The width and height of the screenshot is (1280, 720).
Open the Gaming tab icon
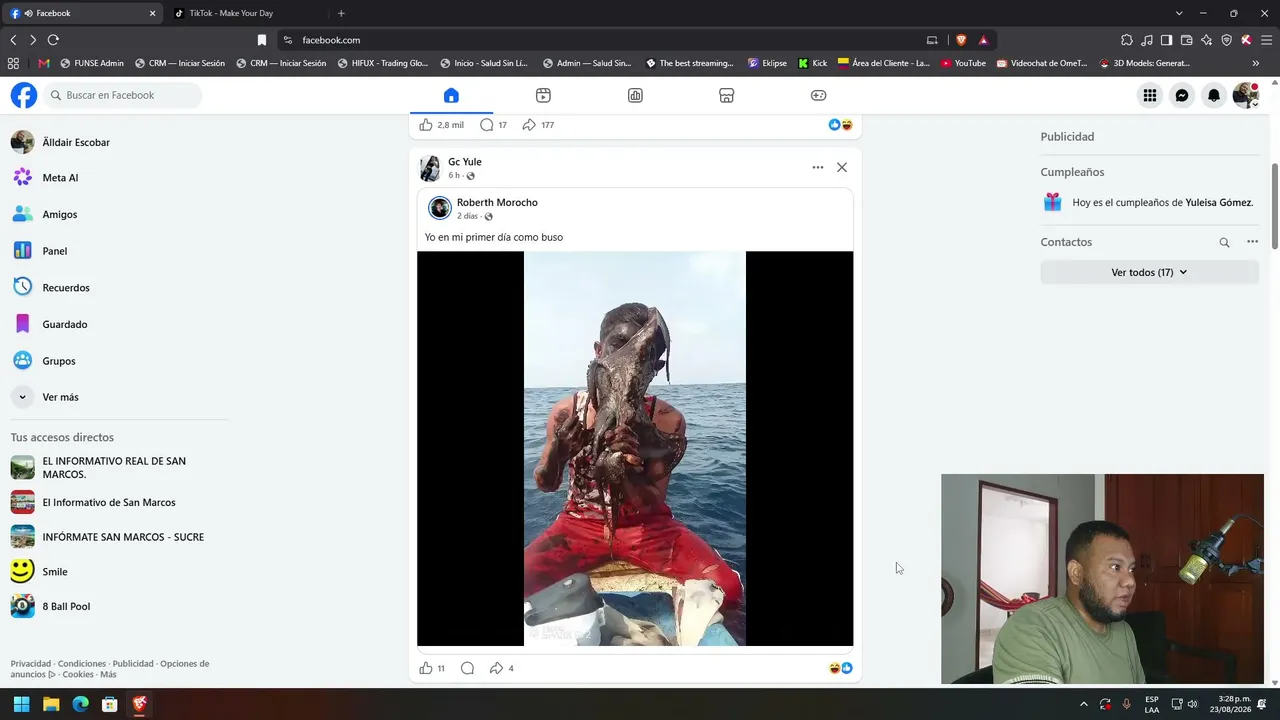point(818,95)
